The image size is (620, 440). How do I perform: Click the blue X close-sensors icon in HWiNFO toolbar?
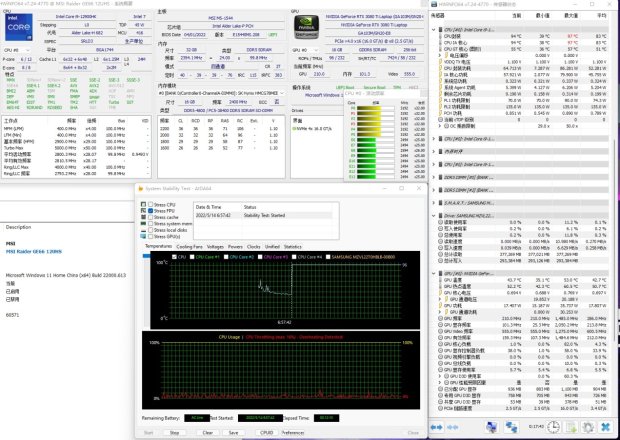(x=605, y=427)
